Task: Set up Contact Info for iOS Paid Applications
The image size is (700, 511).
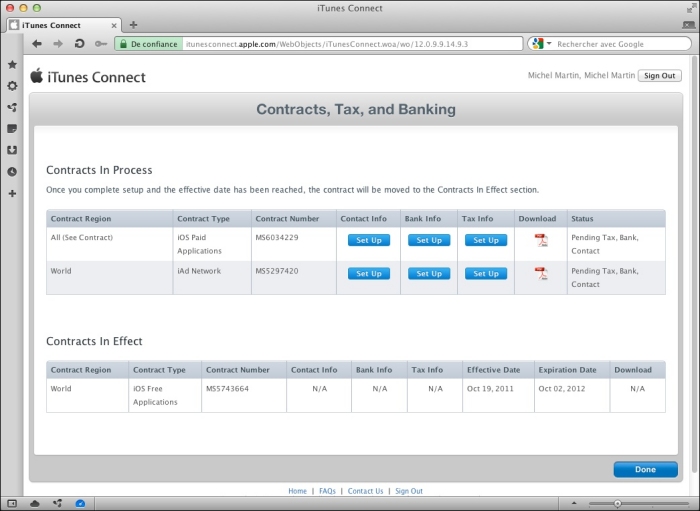Action: tap(369, 240)
